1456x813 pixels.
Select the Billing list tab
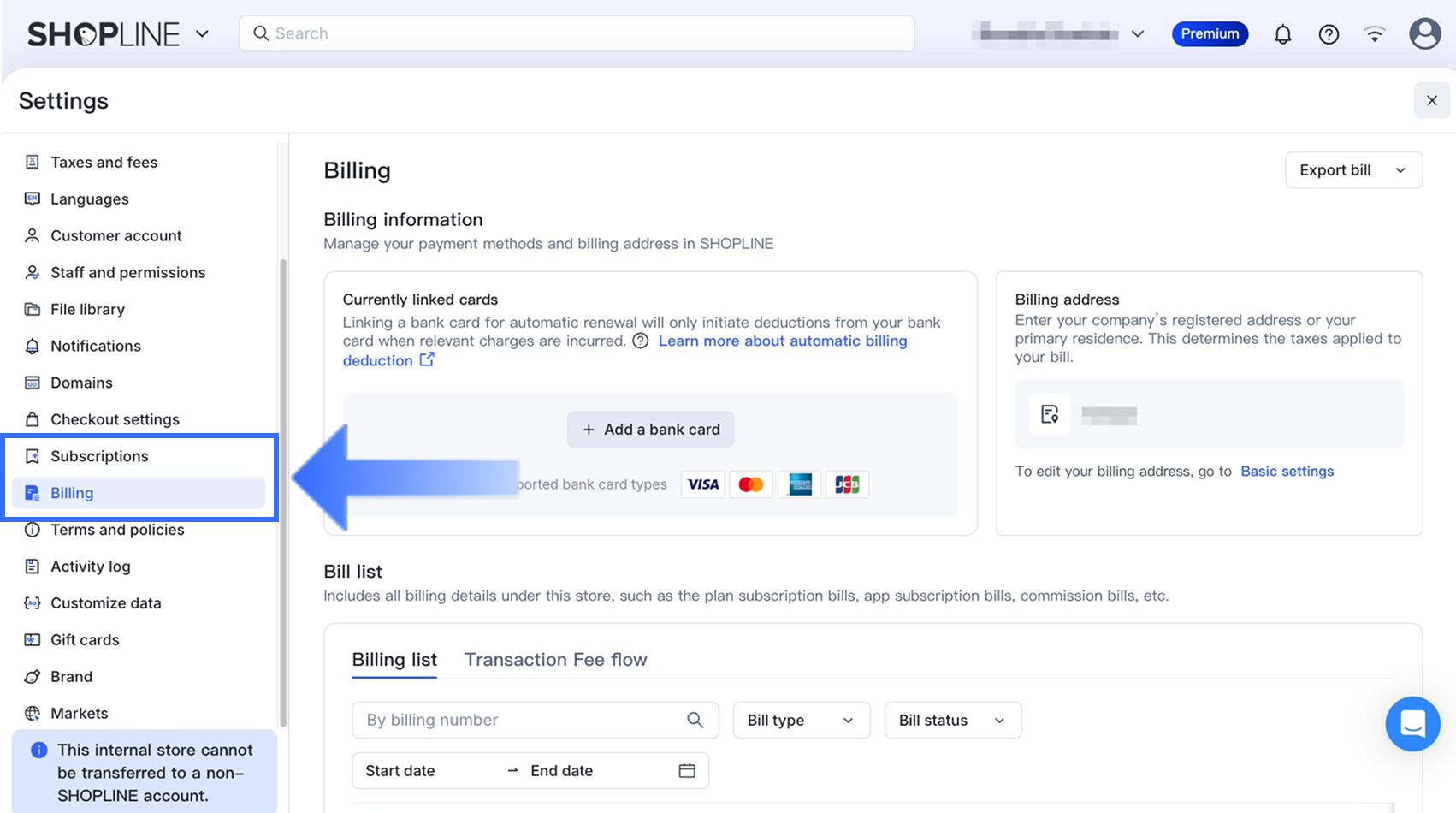[x=394, y=660]
